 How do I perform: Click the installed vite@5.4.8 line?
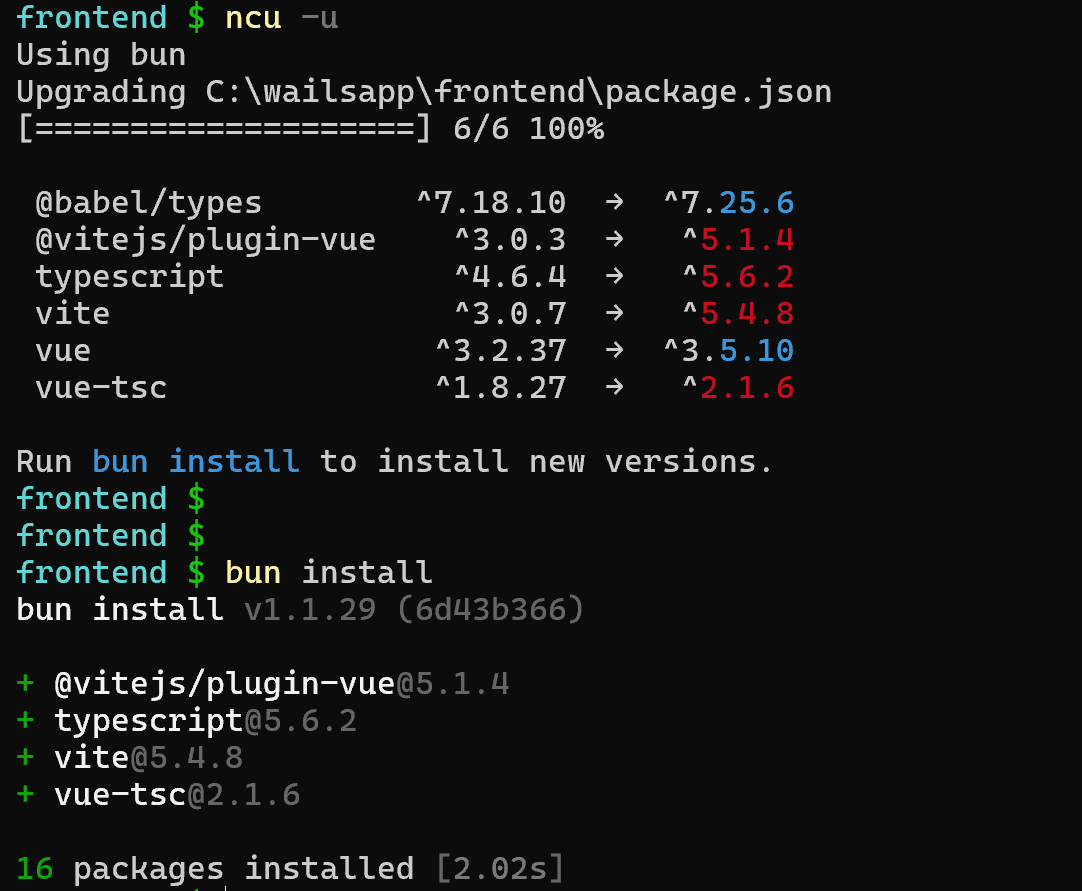click(148, 758)
